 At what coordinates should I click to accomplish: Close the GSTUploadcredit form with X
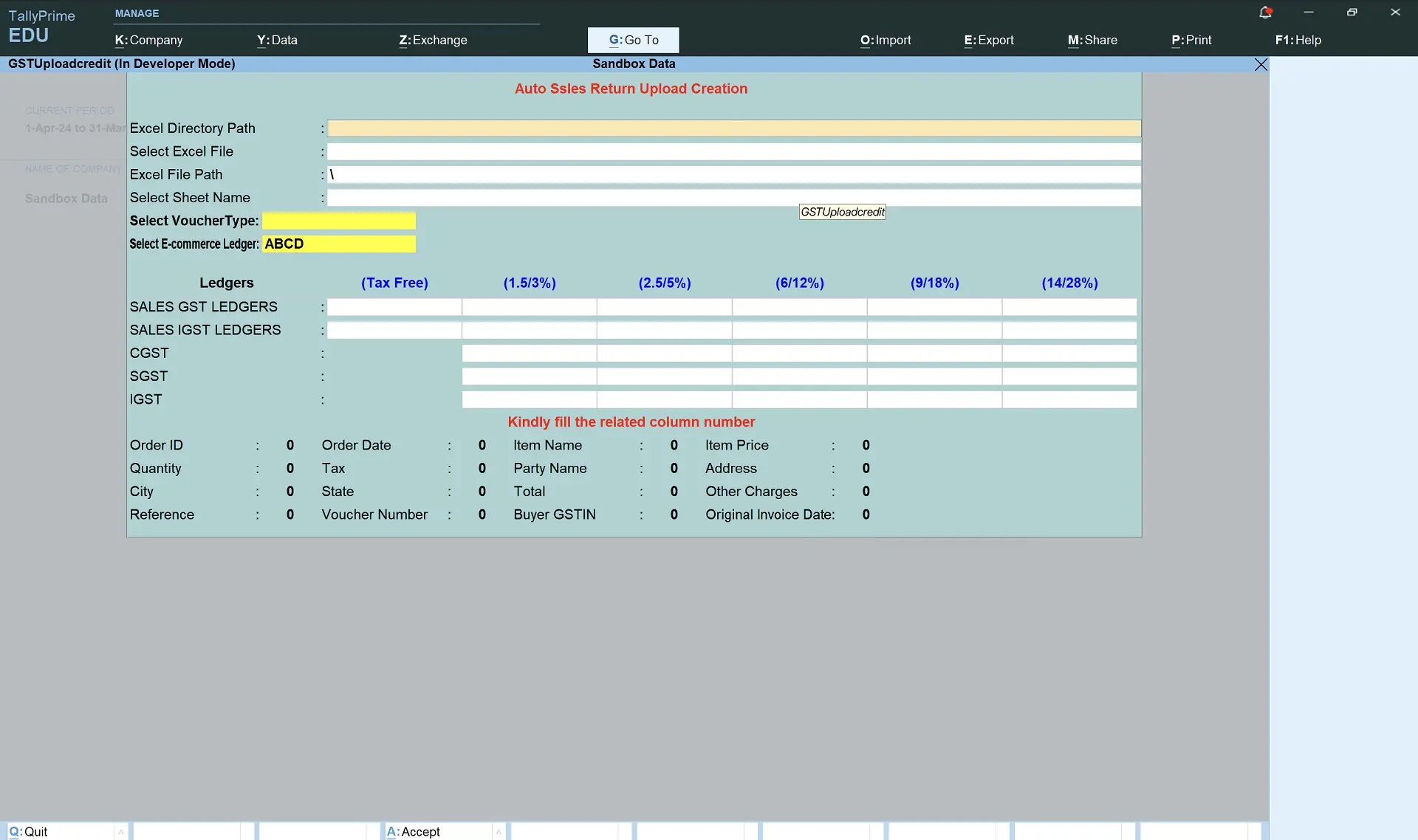coord(1261,65)
